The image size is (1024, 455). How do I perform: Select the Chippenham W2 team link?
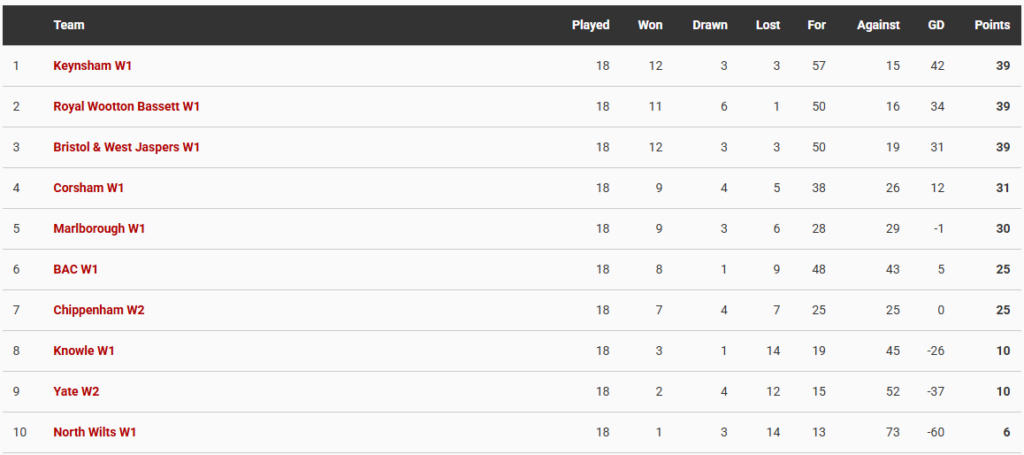pos(99,310)
